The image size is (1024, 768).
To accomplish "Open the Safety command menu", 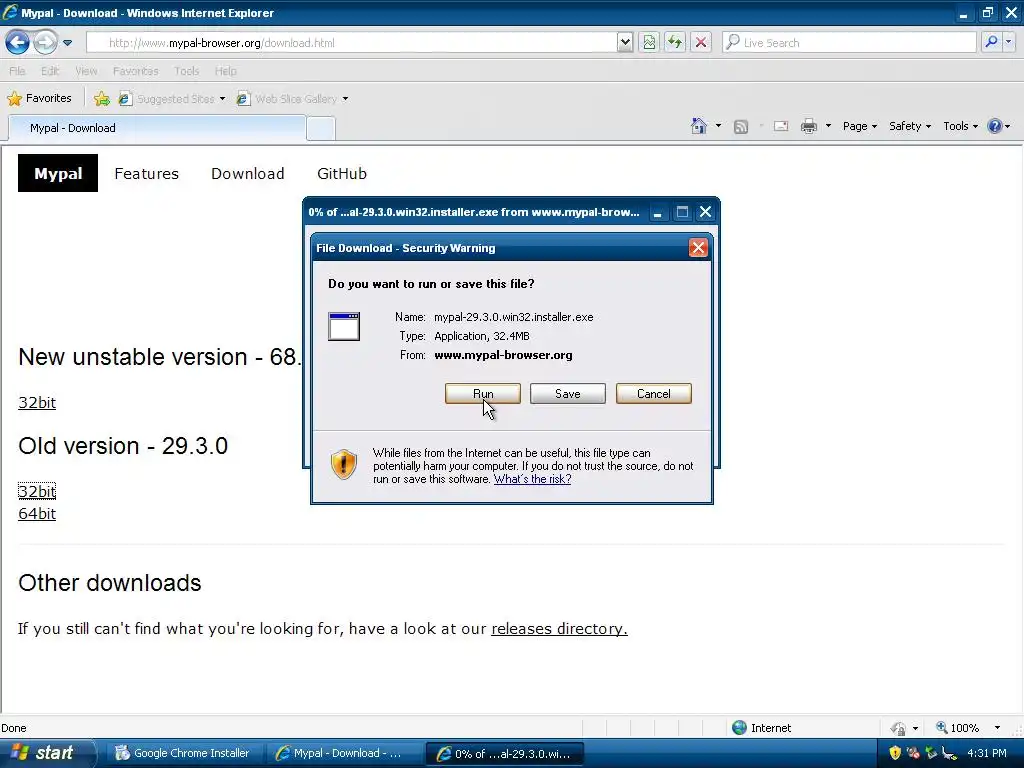I will point(910,126).
